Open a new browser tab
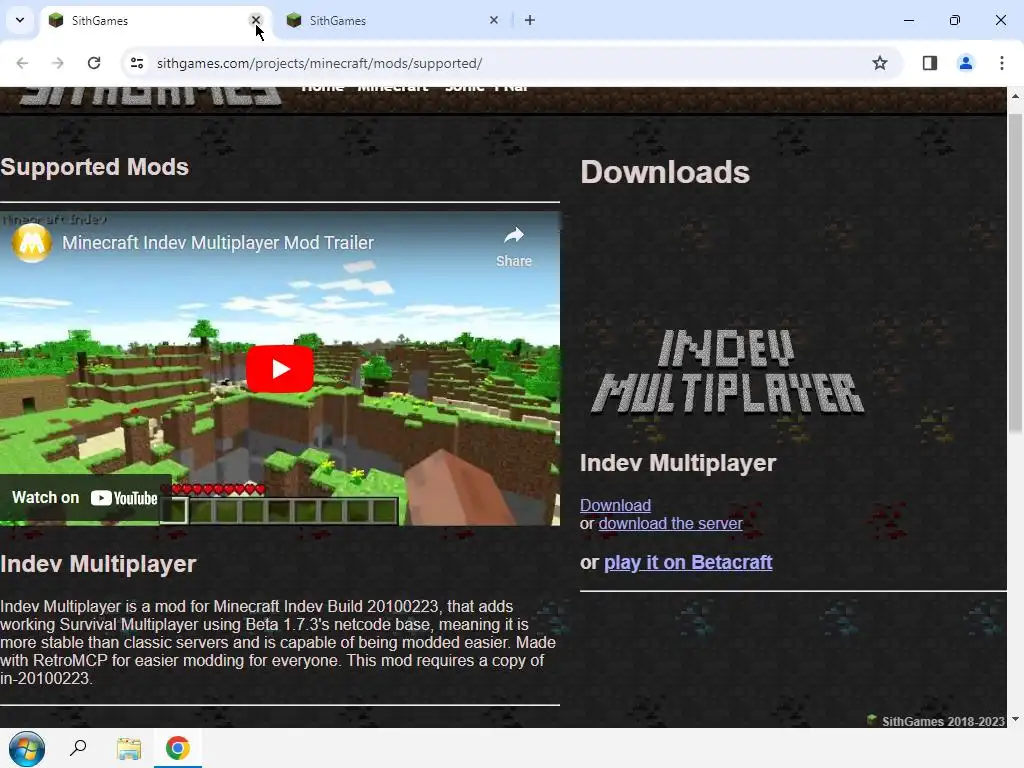Viewport: 1024px width, 768px height. click(x=530, y=20)
